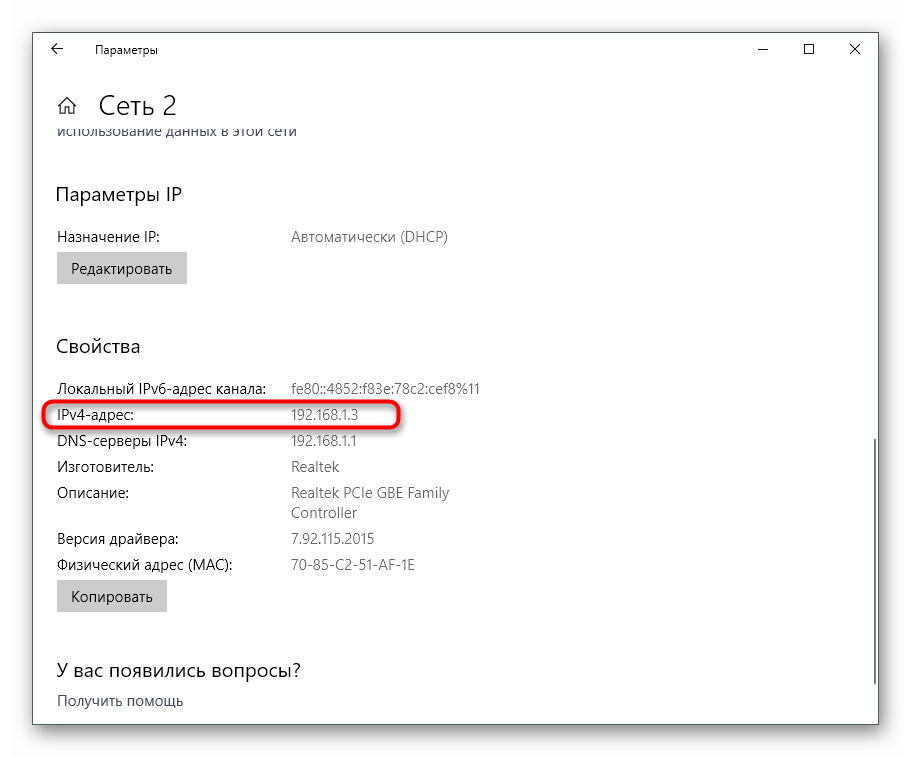Click the Версия драйвера label
Viewport: 911px width, 757px height.
[118, 539]
